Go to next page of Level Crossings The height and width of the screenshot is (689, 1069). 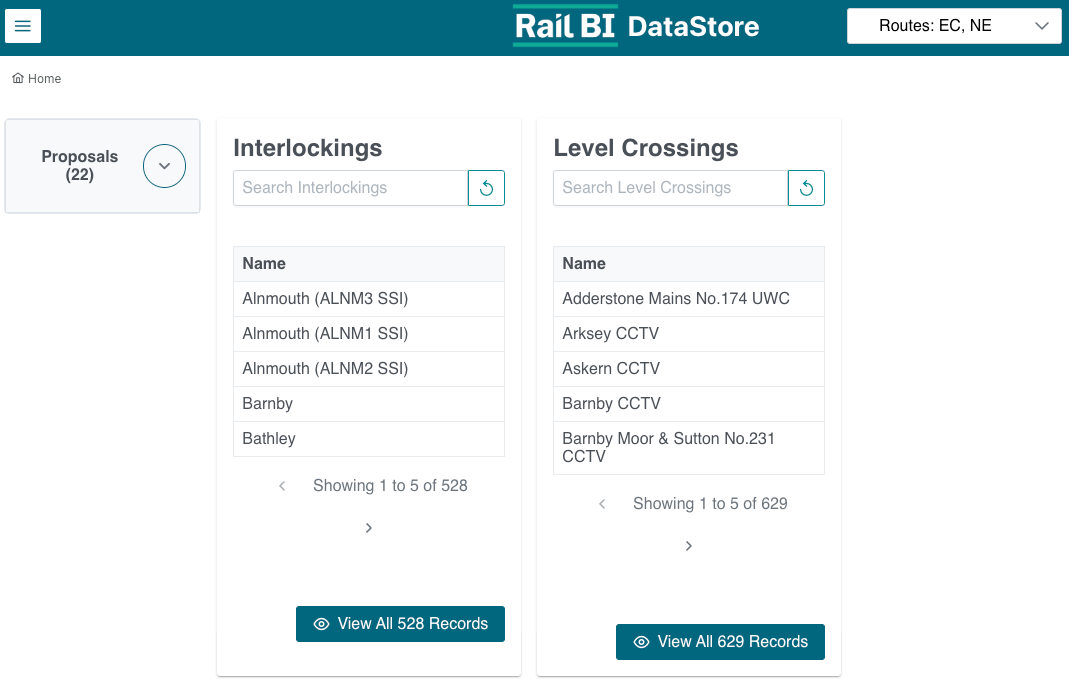pyautogui.click(x=689, y=546)
